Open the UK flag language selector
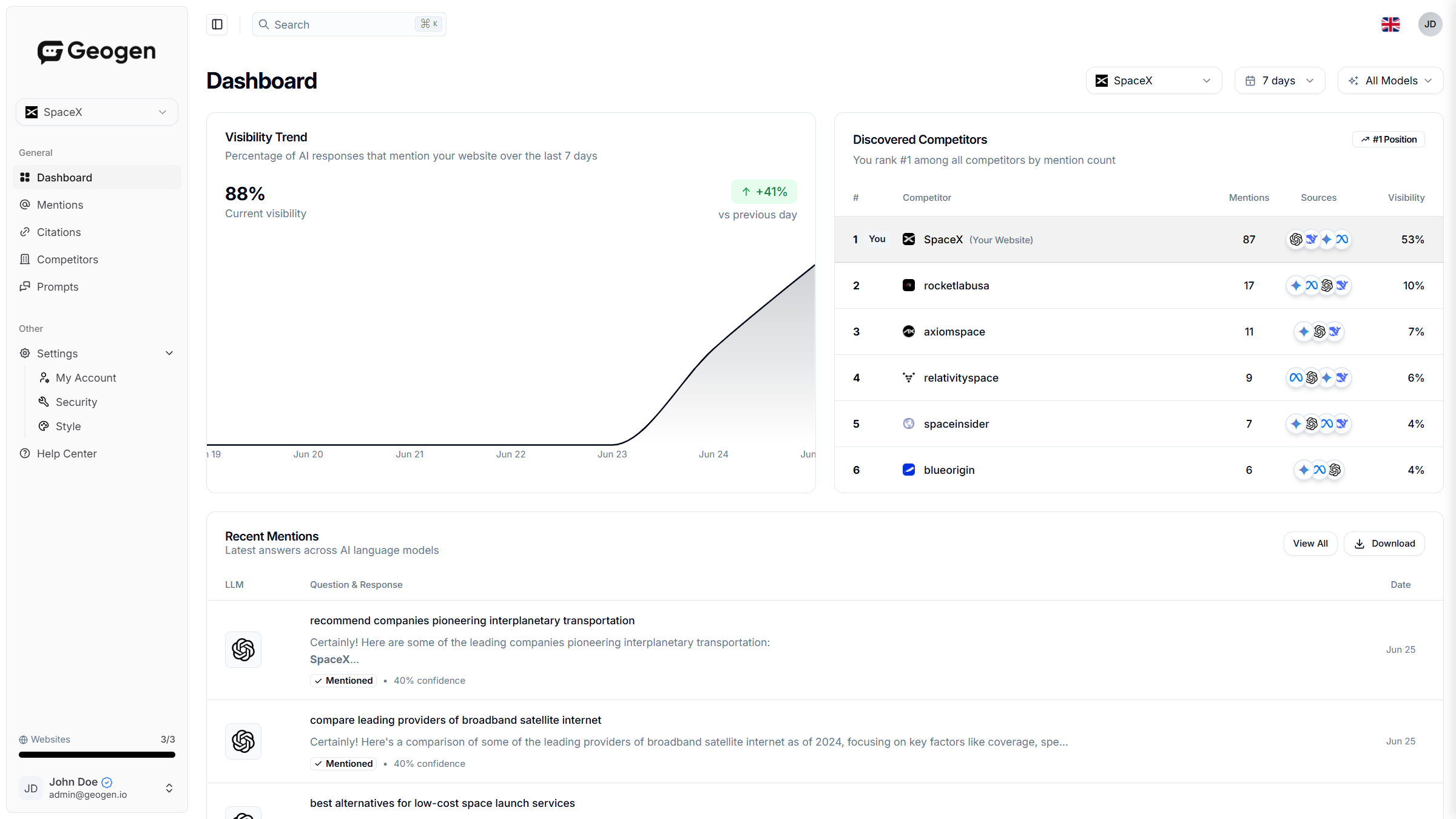Image resolution: width=1456 pixels, height=819 pixels. (1390, 24)
